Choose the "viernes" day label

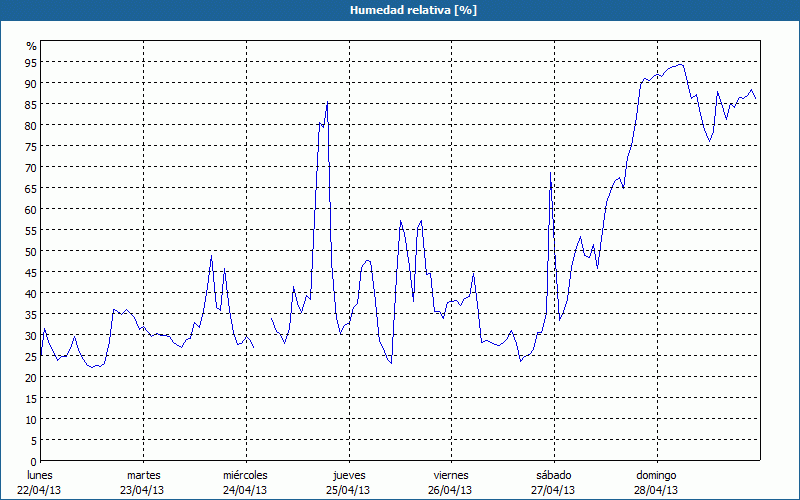click(451, 475)
